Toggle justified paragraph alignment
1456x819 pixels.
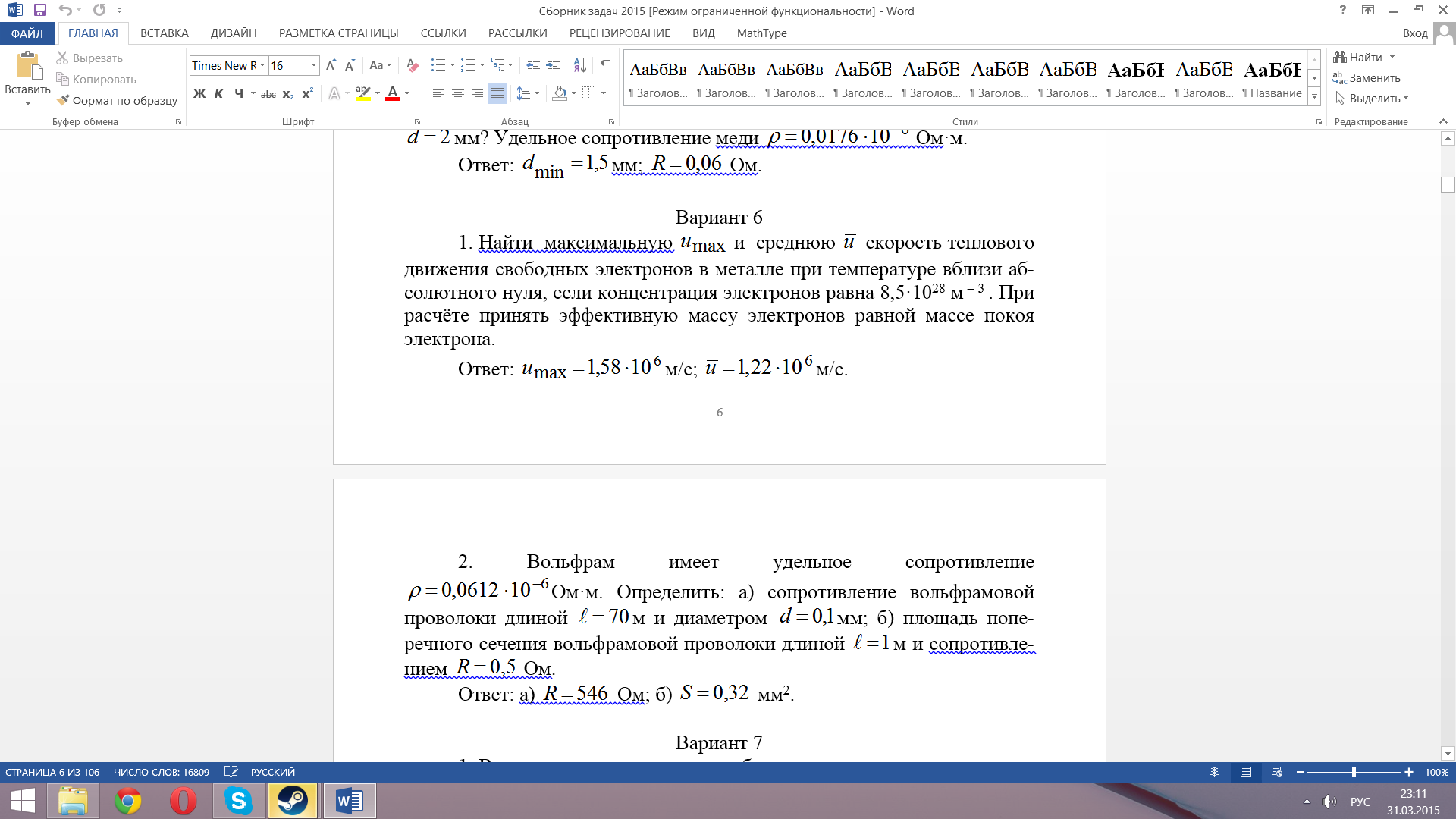(x=497, y=93)
